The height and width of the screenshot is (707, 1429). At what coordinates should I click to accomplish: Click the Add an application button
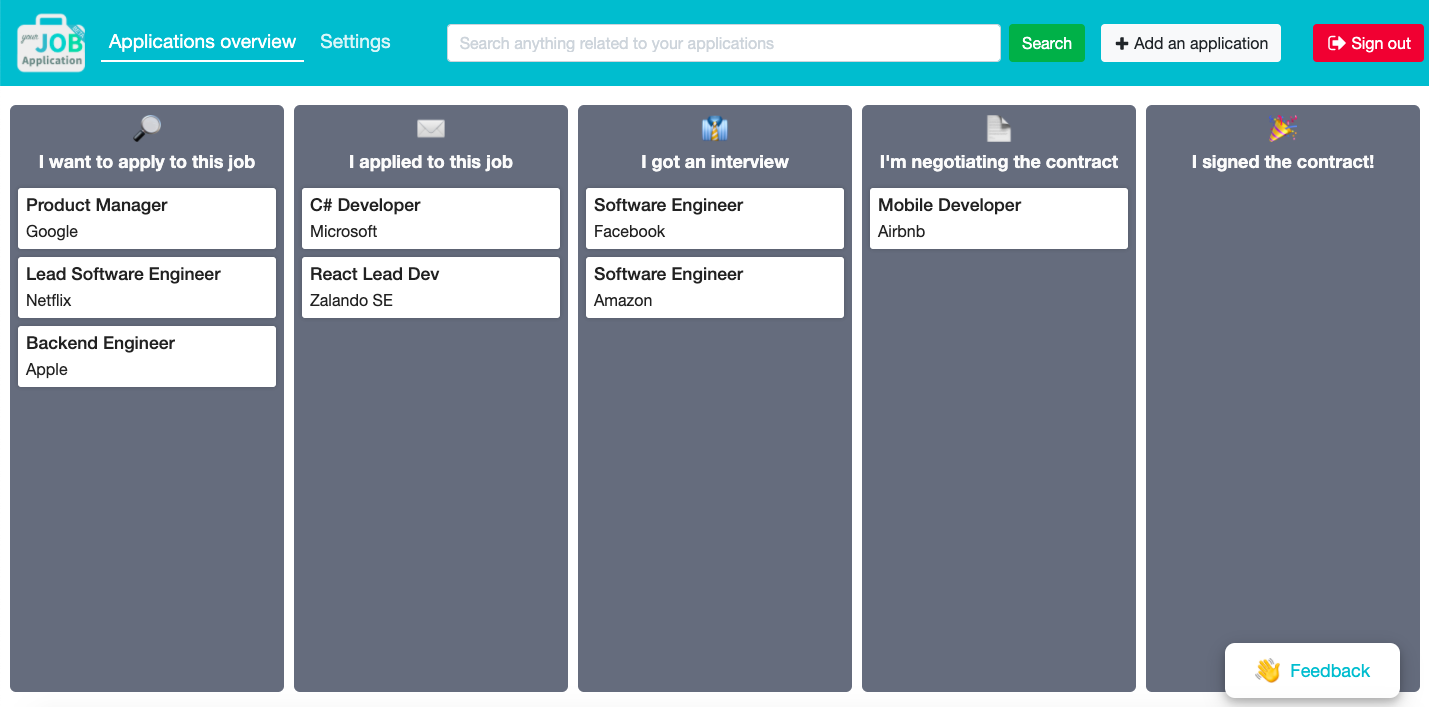(1190, 43)
